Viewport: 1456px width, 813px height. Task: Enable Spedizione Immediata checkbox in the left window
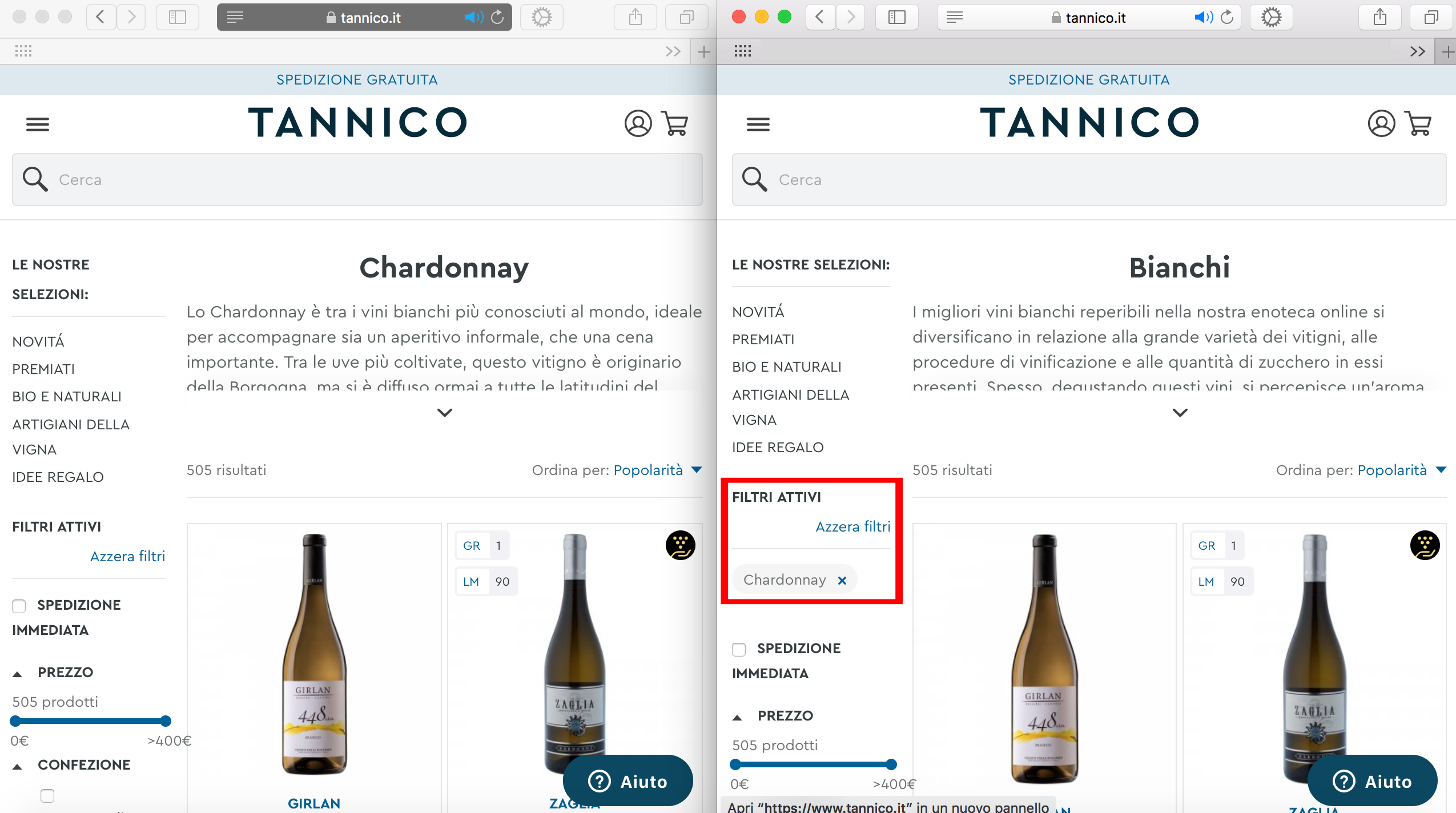19,606
